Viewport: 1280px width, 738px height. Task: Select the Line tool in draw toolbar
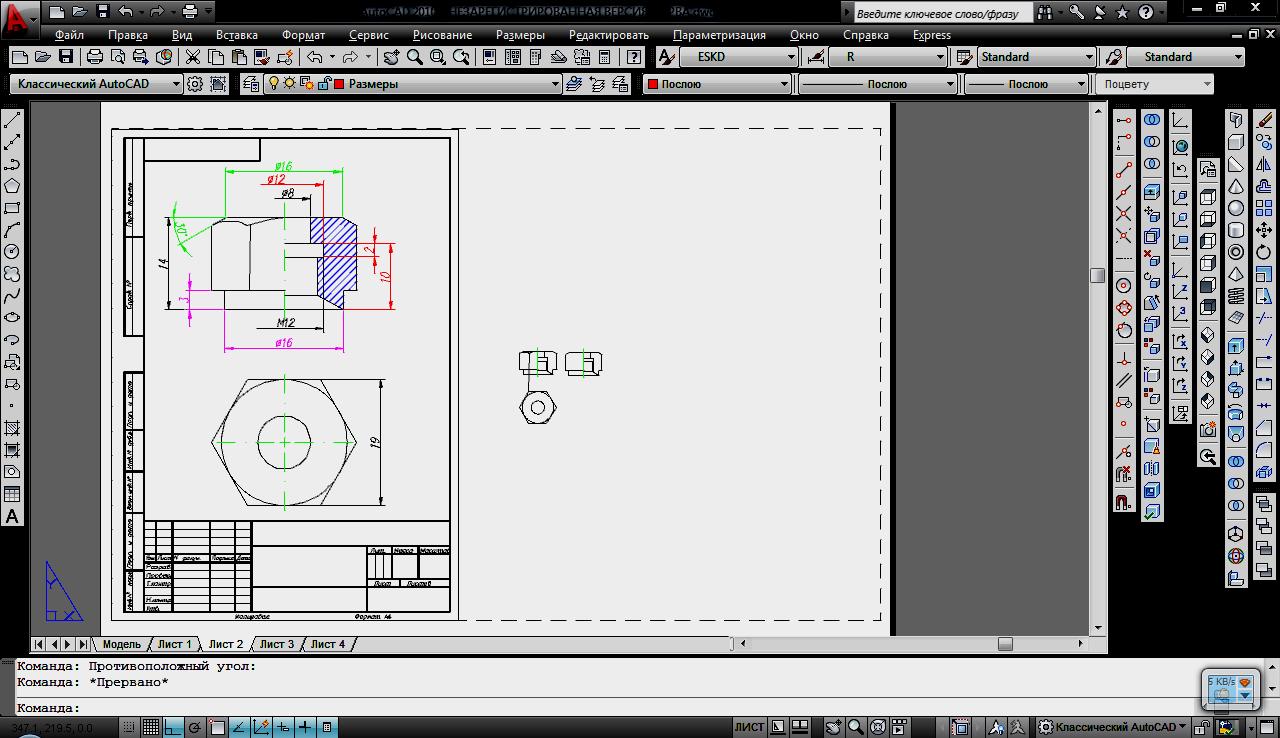pos(12,121)
